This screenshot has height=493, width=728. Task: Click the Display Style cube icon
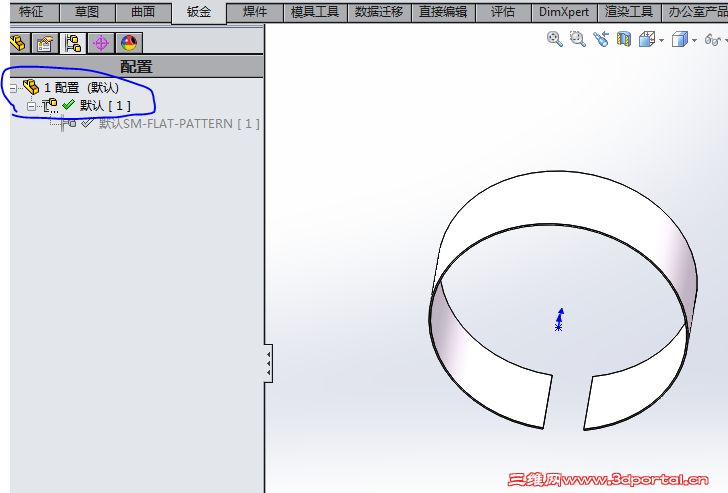pyautogui.click(x=680, y=39)
